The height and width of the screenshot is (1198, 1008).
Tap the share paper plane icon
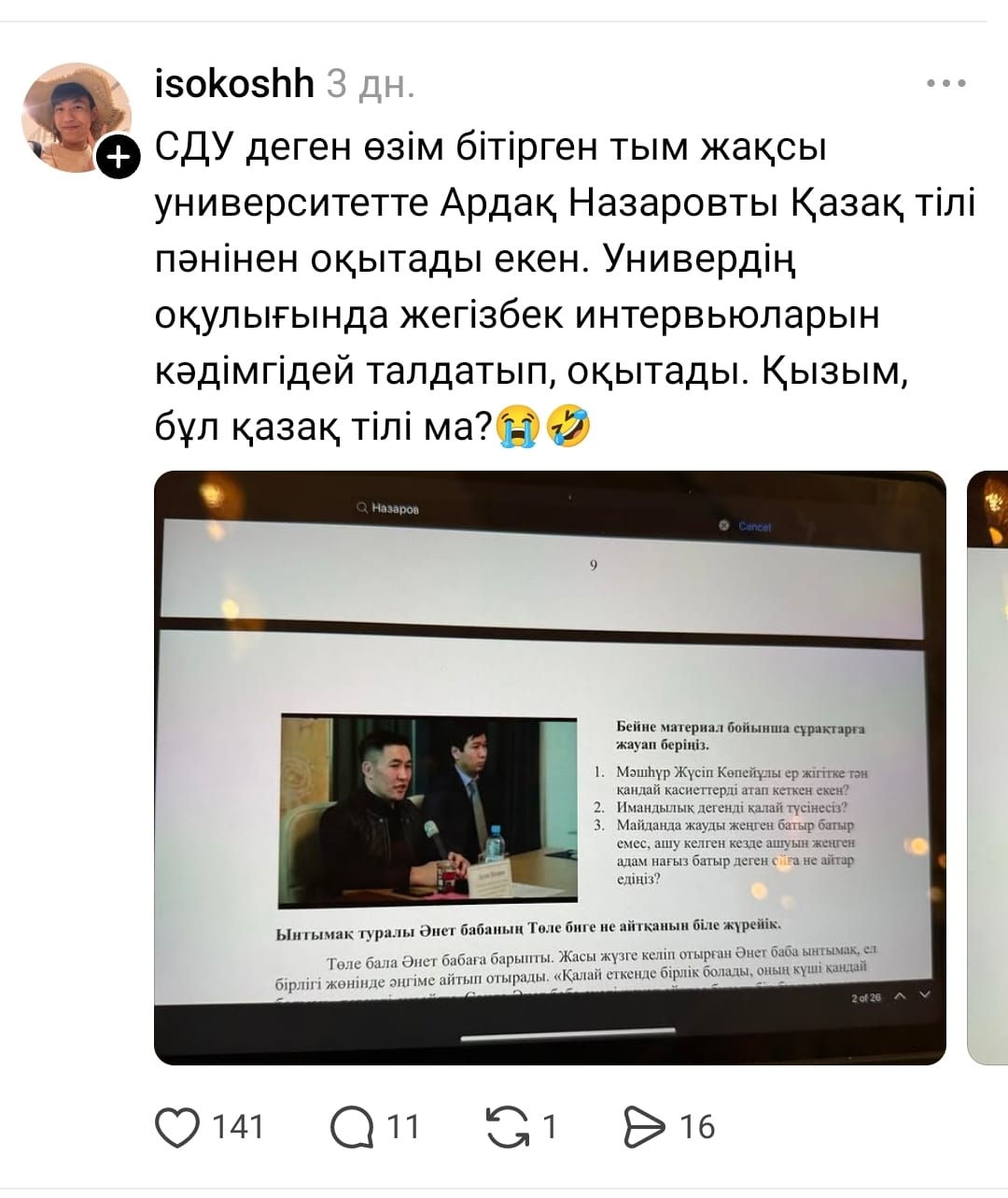tap(645, 1127)
